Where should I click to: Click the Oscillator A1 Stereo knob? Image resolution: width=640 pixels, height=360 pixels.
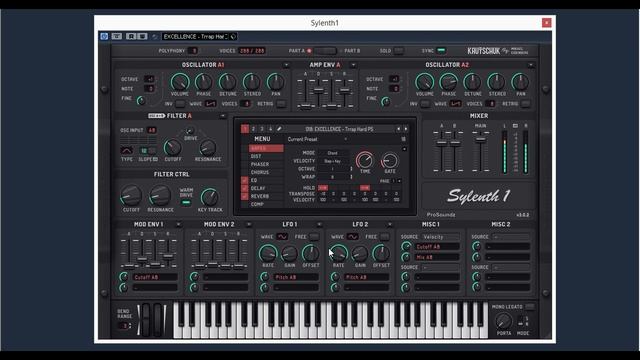(x=251, y=82)
